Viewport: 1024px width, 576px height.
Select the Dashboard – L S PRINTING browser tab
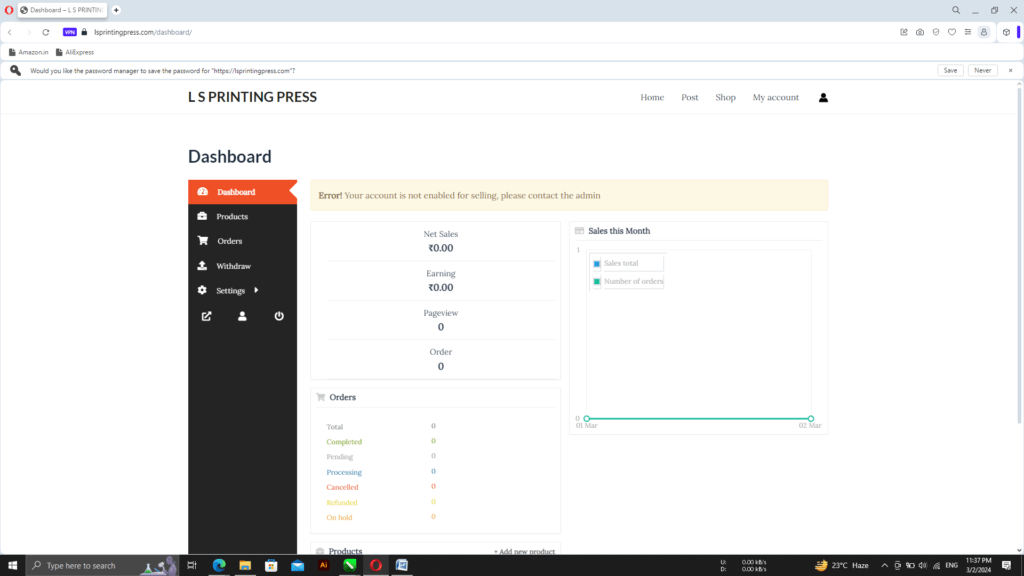pyautogui.click(x=63, y=10)
